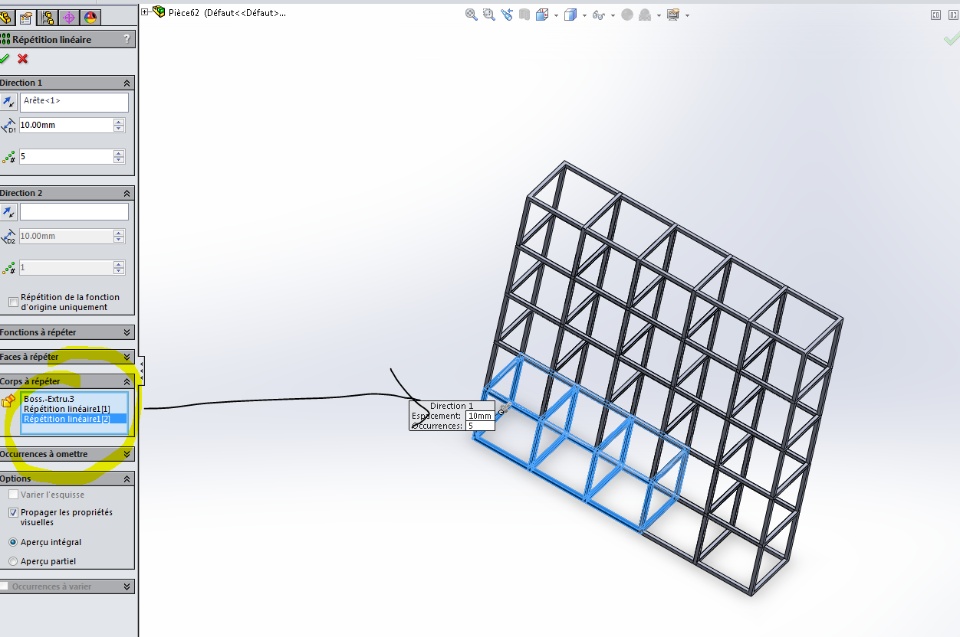
Task: Reverse Direction 2 arrow button
Action: [9, 212]
